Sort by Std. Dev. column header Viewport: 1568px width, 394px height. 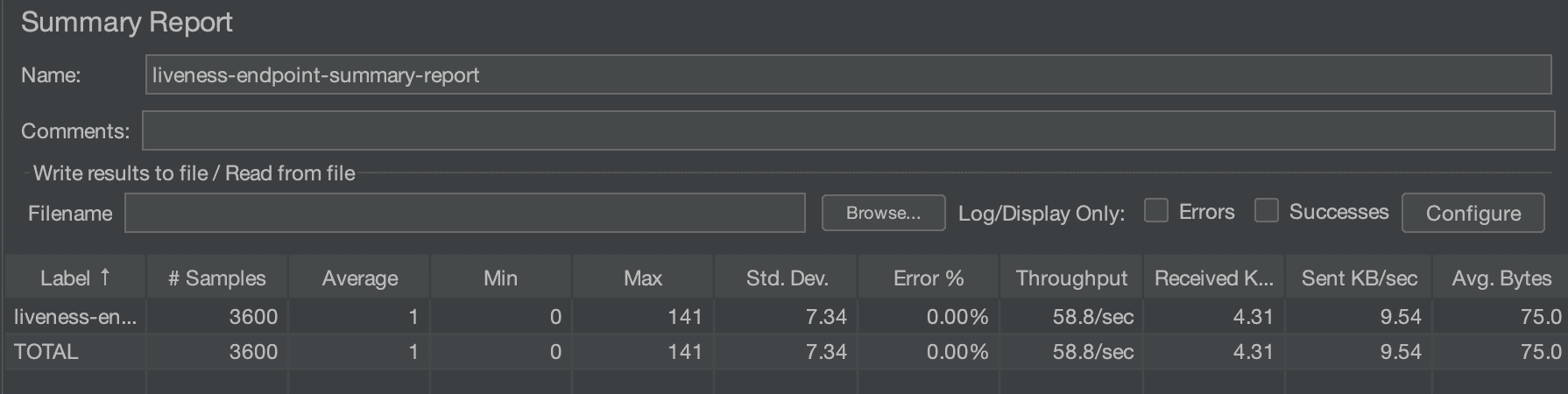coord(787,278)
